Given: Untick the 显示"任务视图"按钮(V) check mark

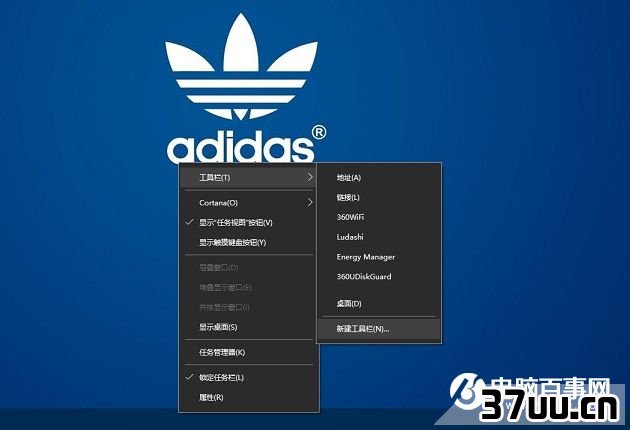Looking at the screenshot, I should [190, 222].
